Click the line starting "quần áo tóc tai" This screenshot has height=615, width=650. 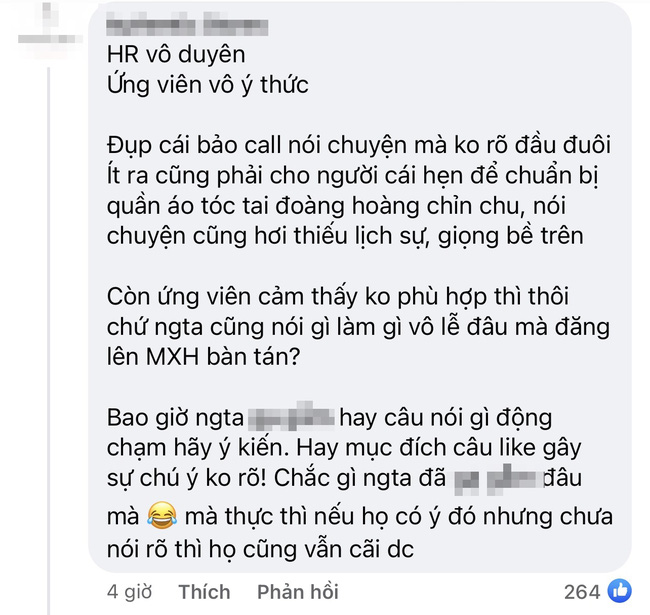(x=336, y=206)
